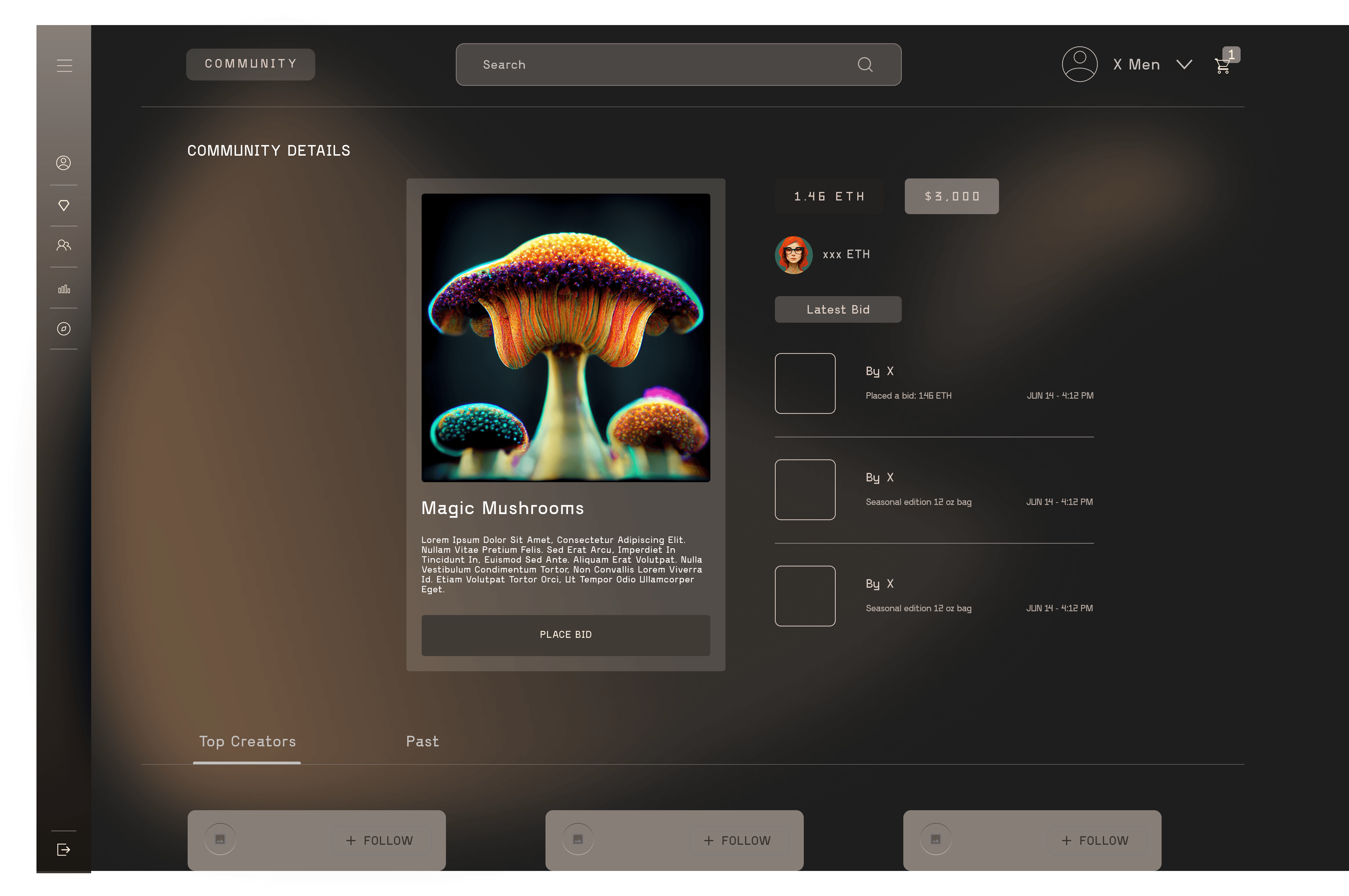The height and width of the screenshot is (896, 1349).
Task: Click the timestamp in the 'Placed a bid' row
Action: click(x=1060, y=395)
